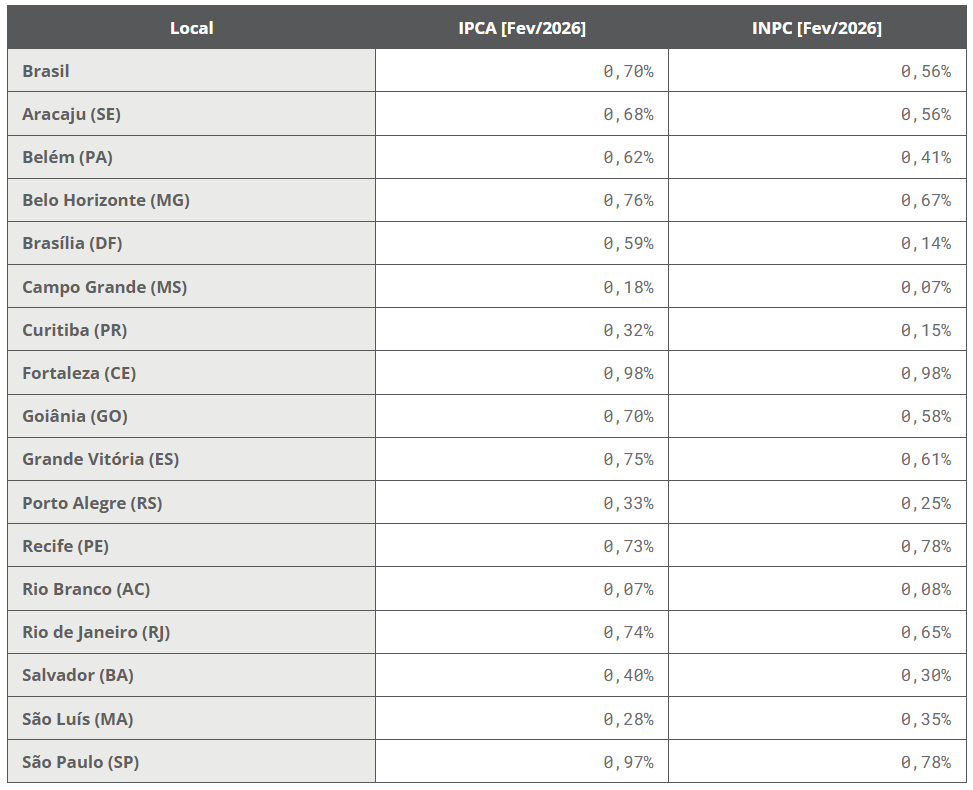This screenshot has height=790, width=973.
Task: Click the Recife (PE) row label
Action: tap(66, 546)
